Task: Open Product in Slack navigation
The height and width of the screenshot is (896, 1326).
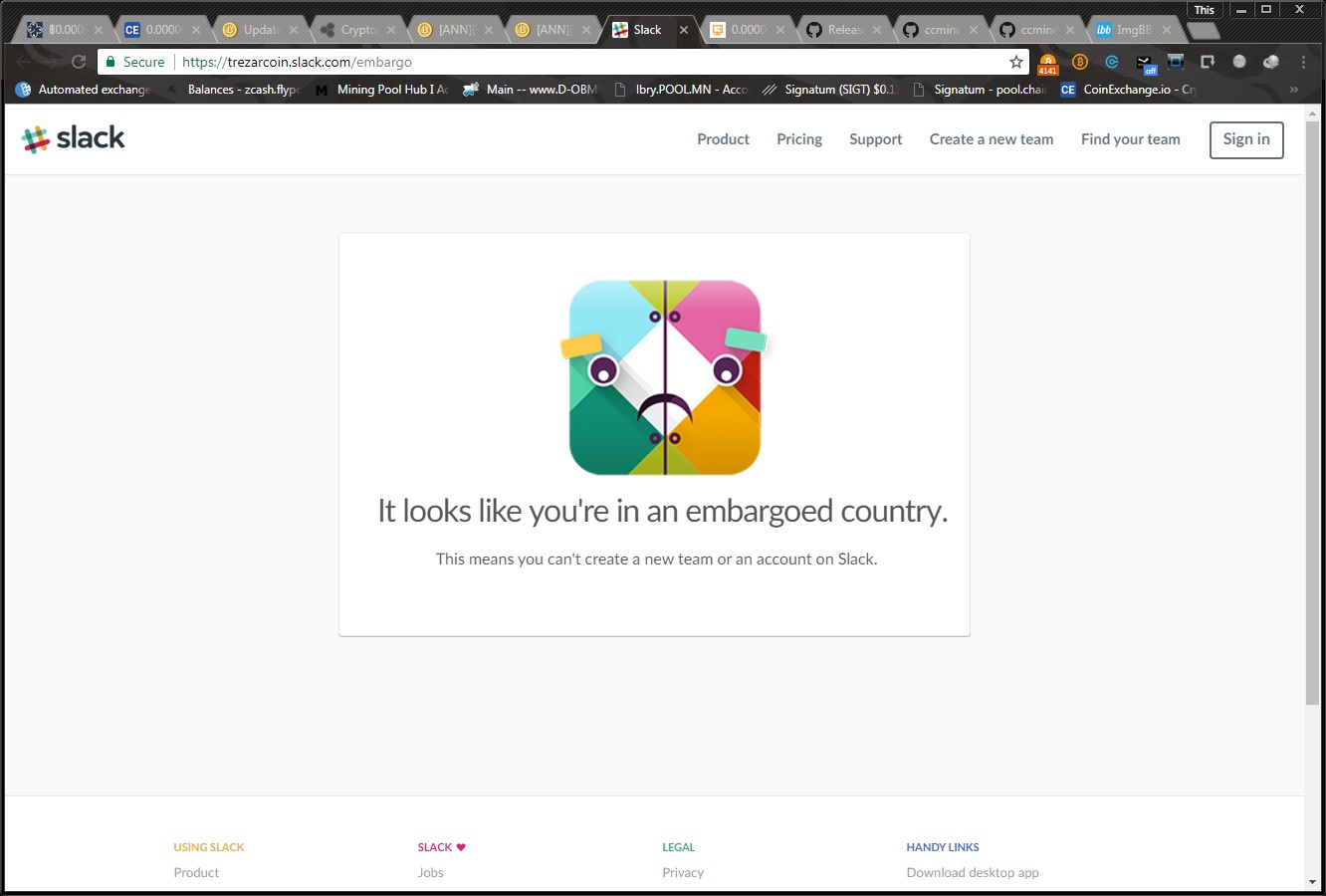Action: click(x=723, y=139)
